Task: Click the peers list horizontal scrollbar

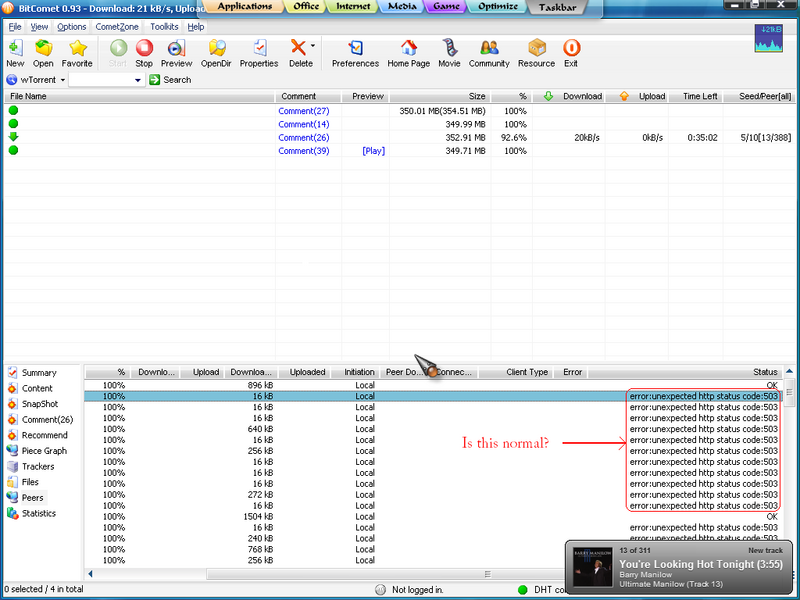Action: pos(300,574)
